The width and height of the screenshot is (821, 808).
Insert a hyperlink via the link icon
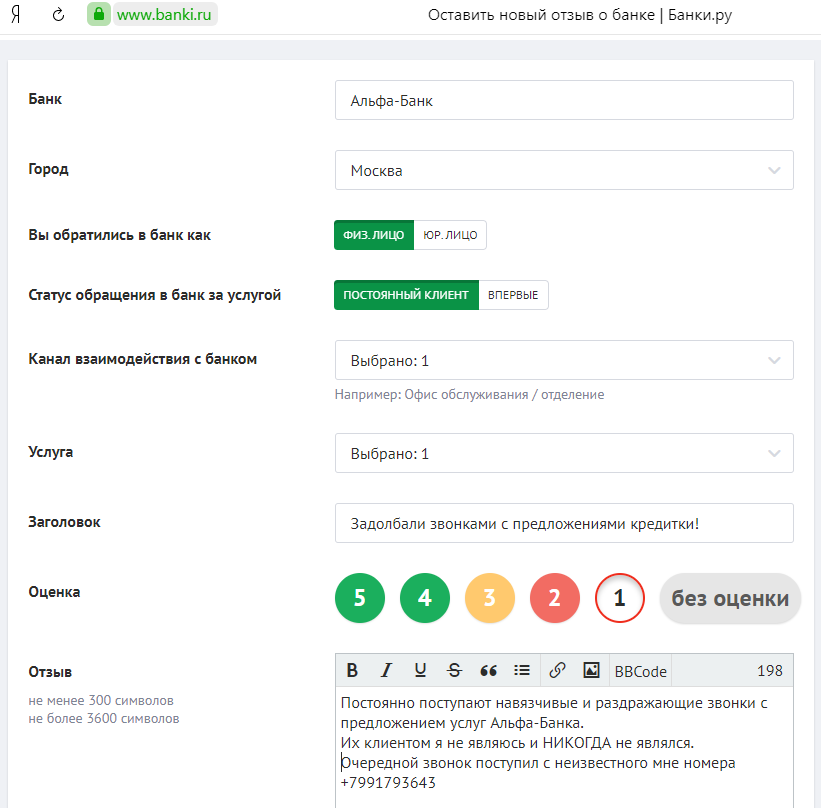point(556,670)
